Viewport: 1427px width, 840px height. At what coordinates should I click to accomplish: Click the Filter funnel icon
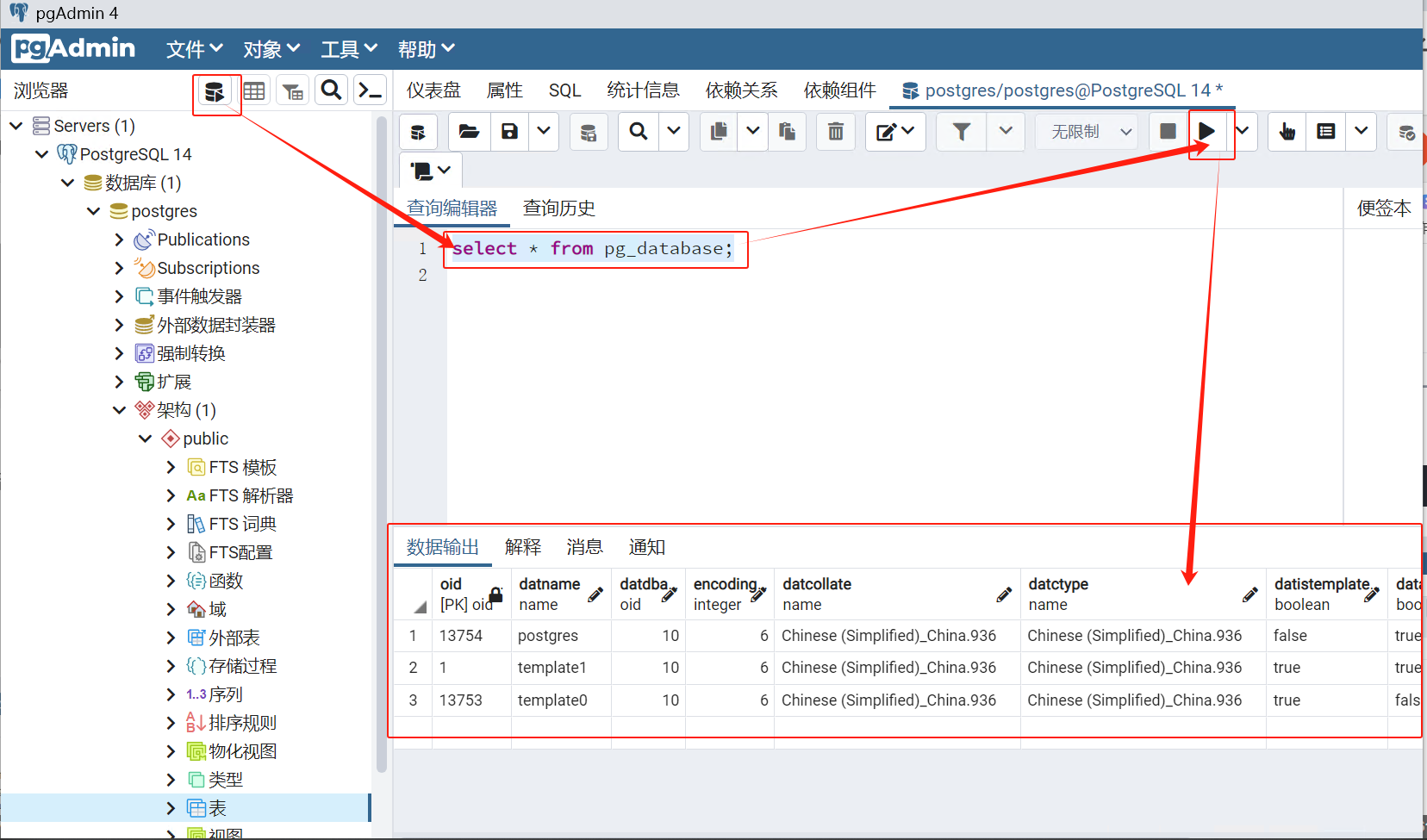click(x=962, y=132)
